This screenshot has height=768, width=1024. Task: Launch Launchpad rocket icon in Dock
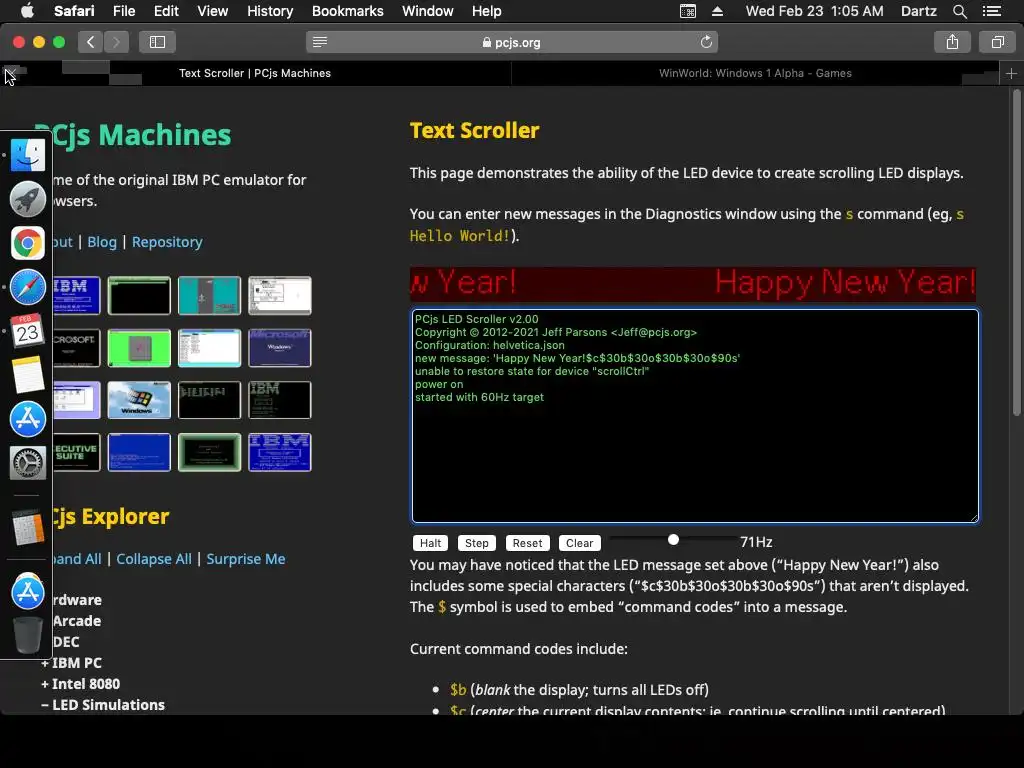[27, 199]
